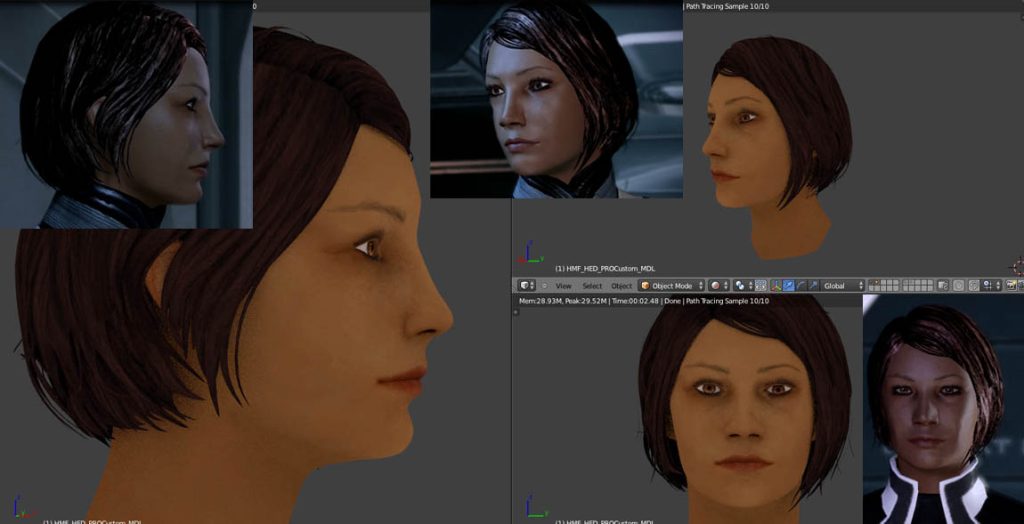
Task: Toggle manipulate center points button
Action: click(x=761, y=286)
